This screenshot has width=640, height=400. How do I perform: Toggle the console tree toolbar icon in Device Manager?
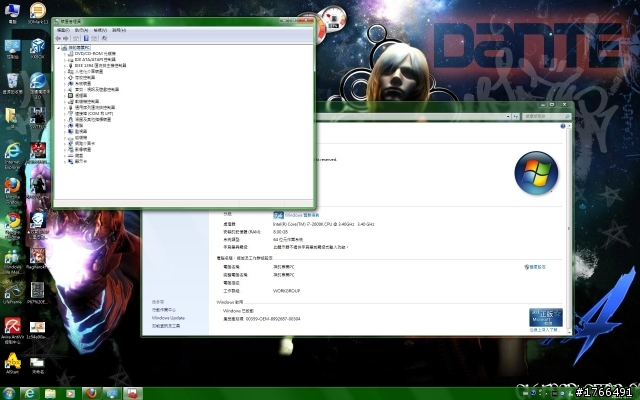click(76, 38)
